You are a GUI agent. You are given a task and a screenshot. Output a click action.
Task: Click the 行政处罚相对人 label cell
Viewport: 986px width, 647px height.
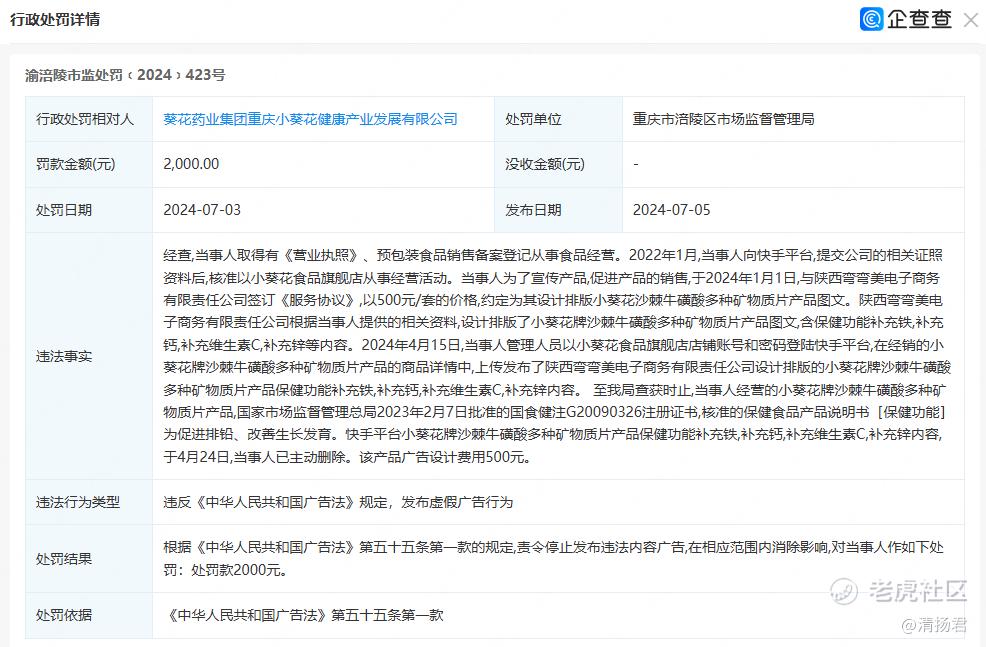pyautogui.click(x=89, y=119)
